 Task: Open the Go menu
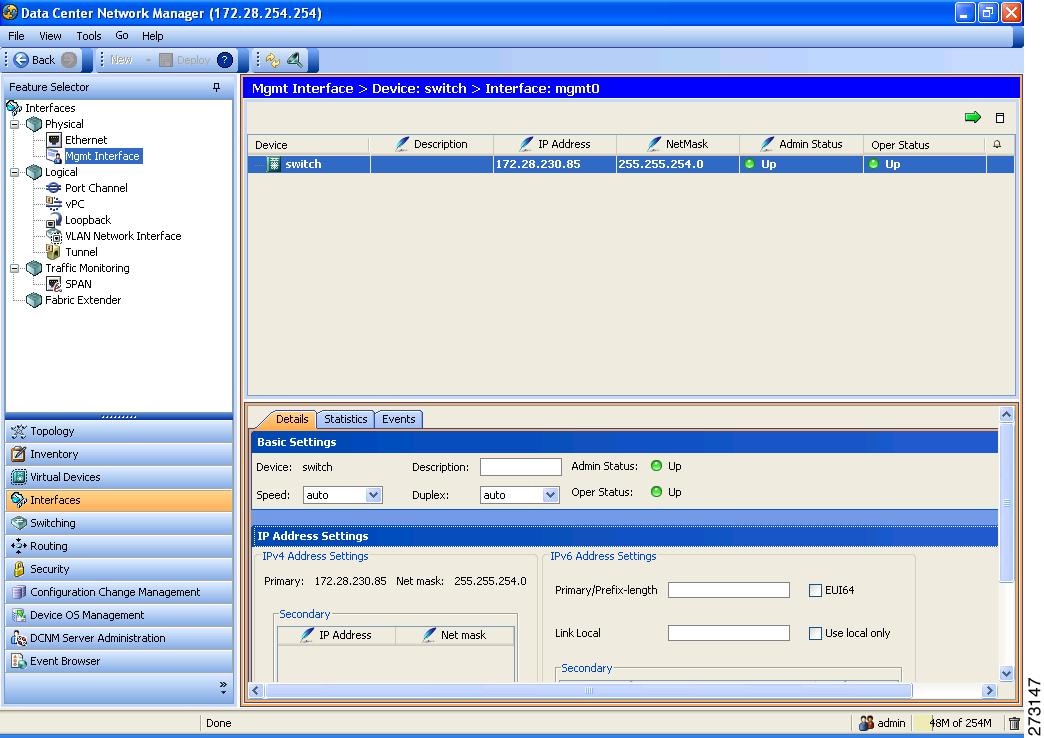coord(122,36)
